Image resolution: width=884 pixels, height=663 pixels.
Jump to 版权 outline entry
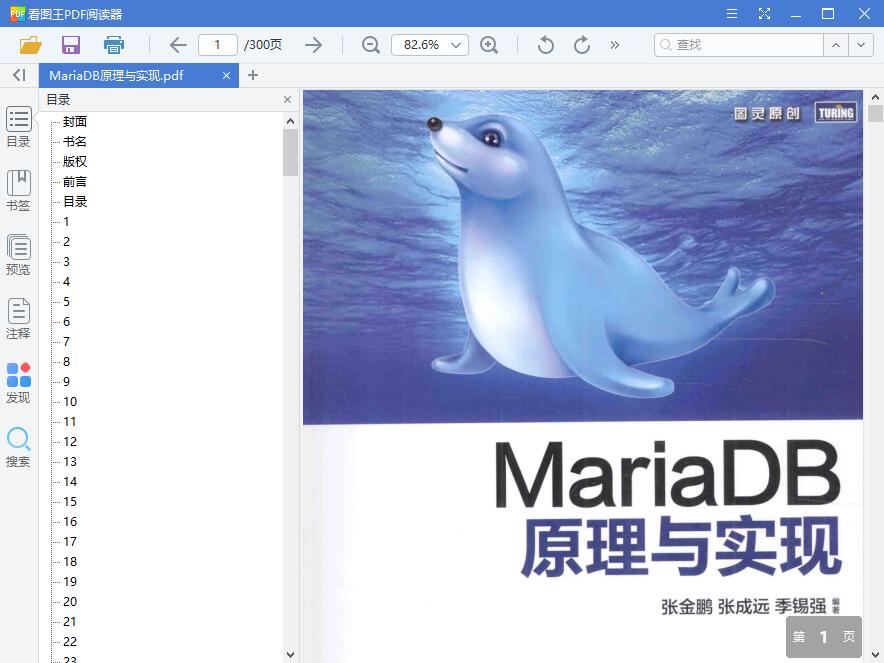pyautogui.click(x=74, y=162)
